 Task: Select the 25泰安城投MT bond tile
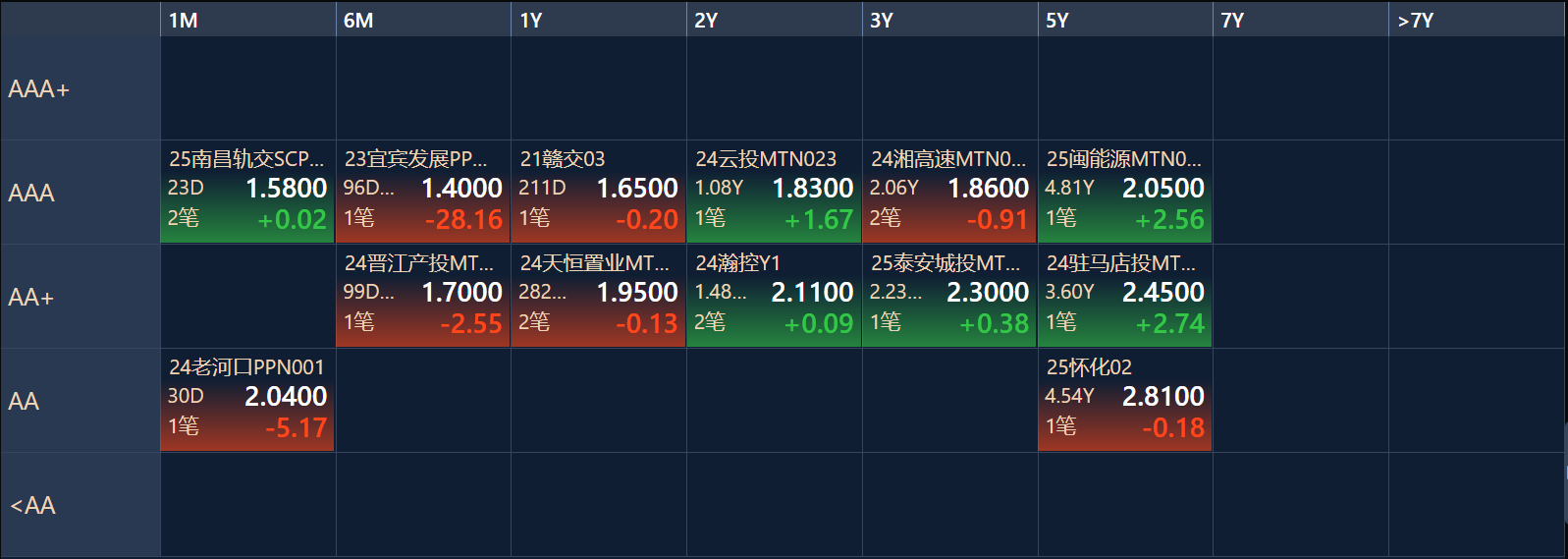point(949,296)
